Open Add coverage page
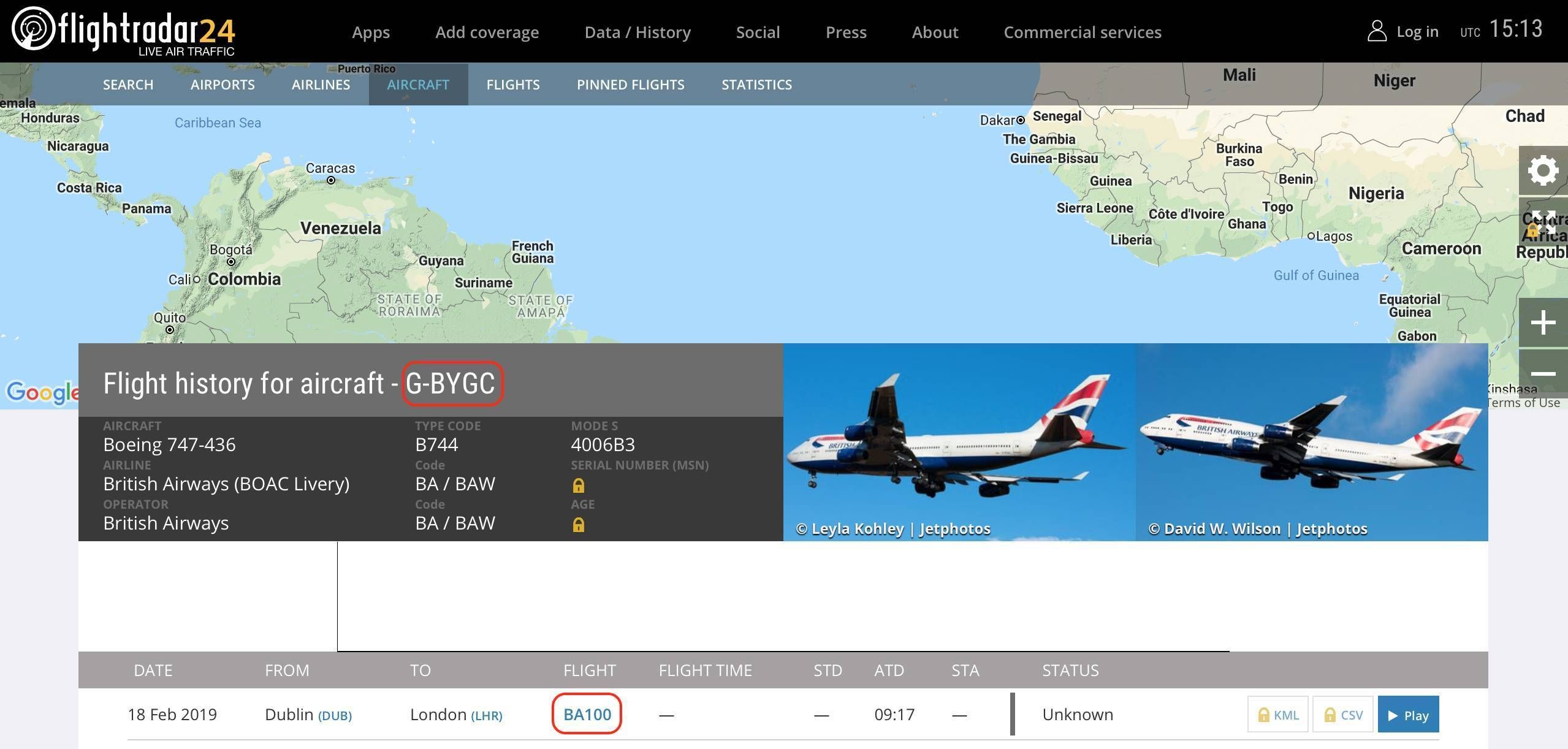Viewport: 1568px width, 749px height. (x=487, y=32)
